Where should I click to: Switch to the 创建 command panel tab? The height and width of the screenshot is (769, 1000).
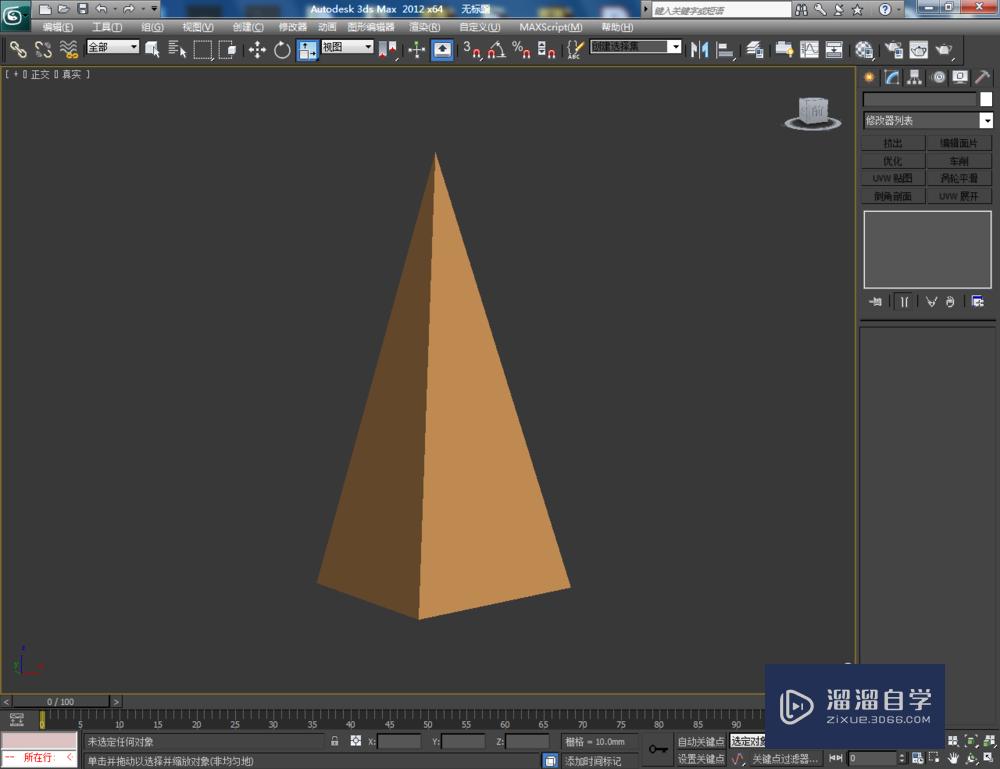tap(869, 77)
